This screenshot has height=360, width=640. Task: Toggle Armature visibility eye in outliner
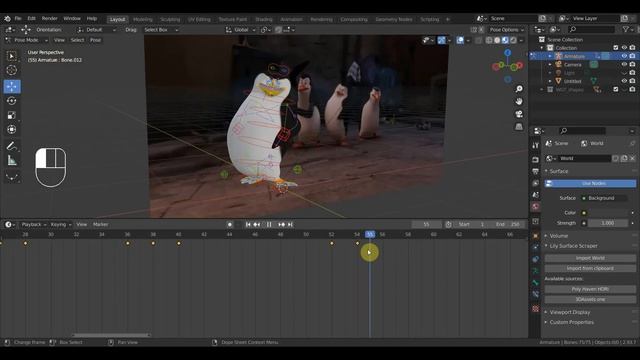(x=624, y=56)
